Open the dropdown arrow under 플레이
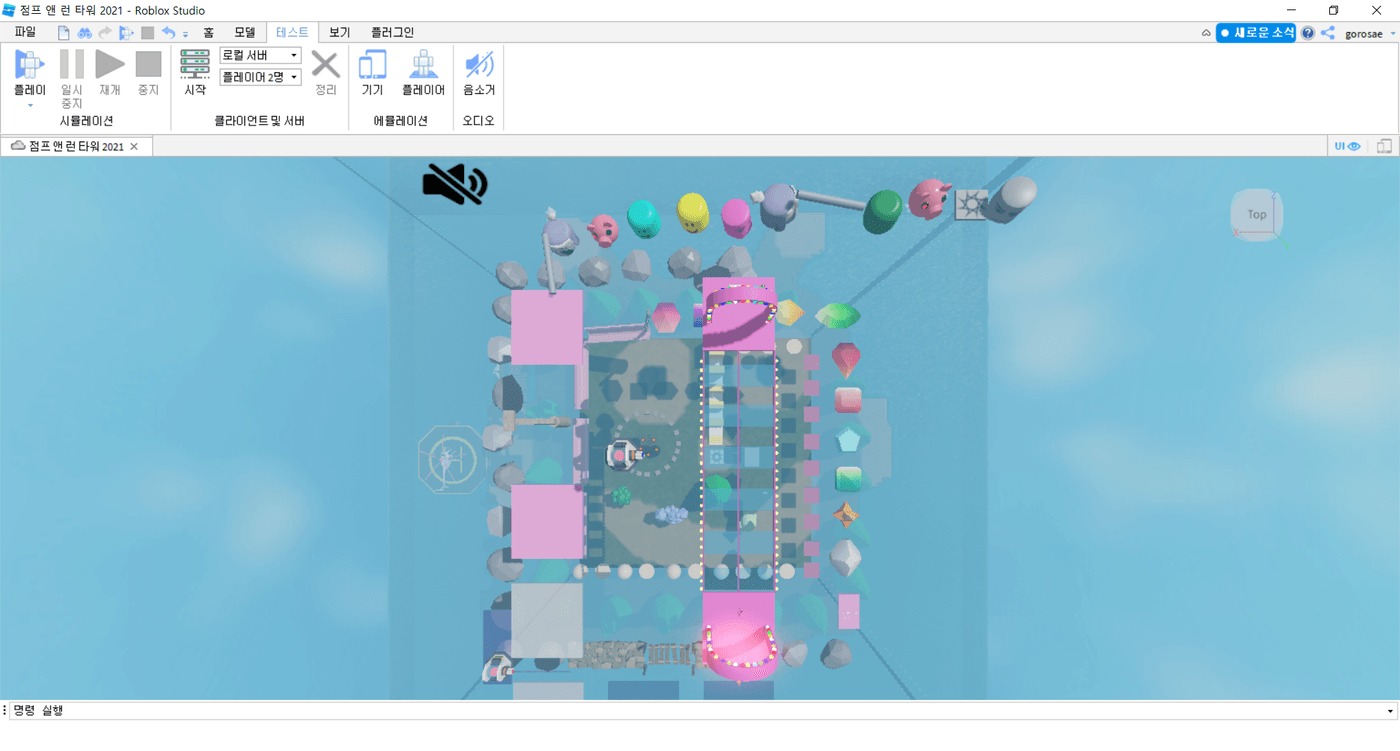 pos(30,104)
